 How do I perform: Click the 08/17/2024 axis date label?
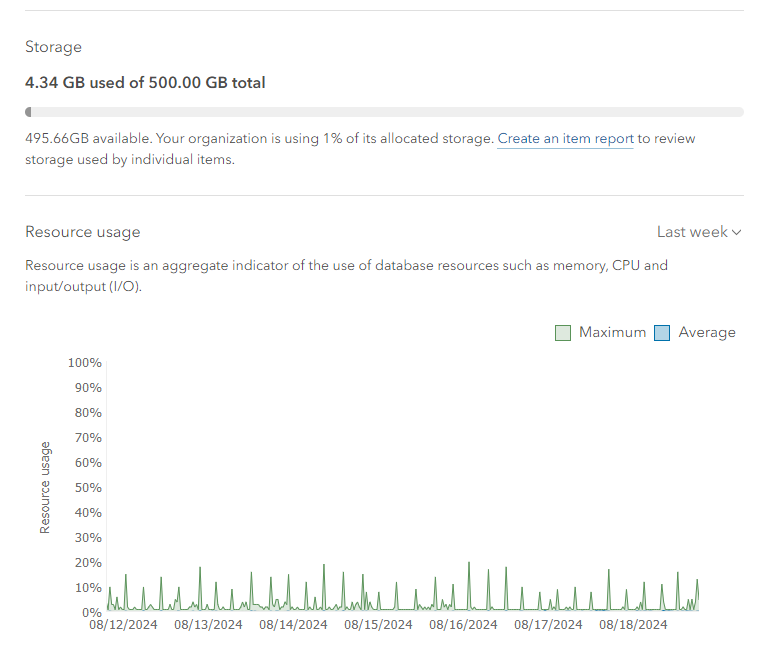[548, 625]
